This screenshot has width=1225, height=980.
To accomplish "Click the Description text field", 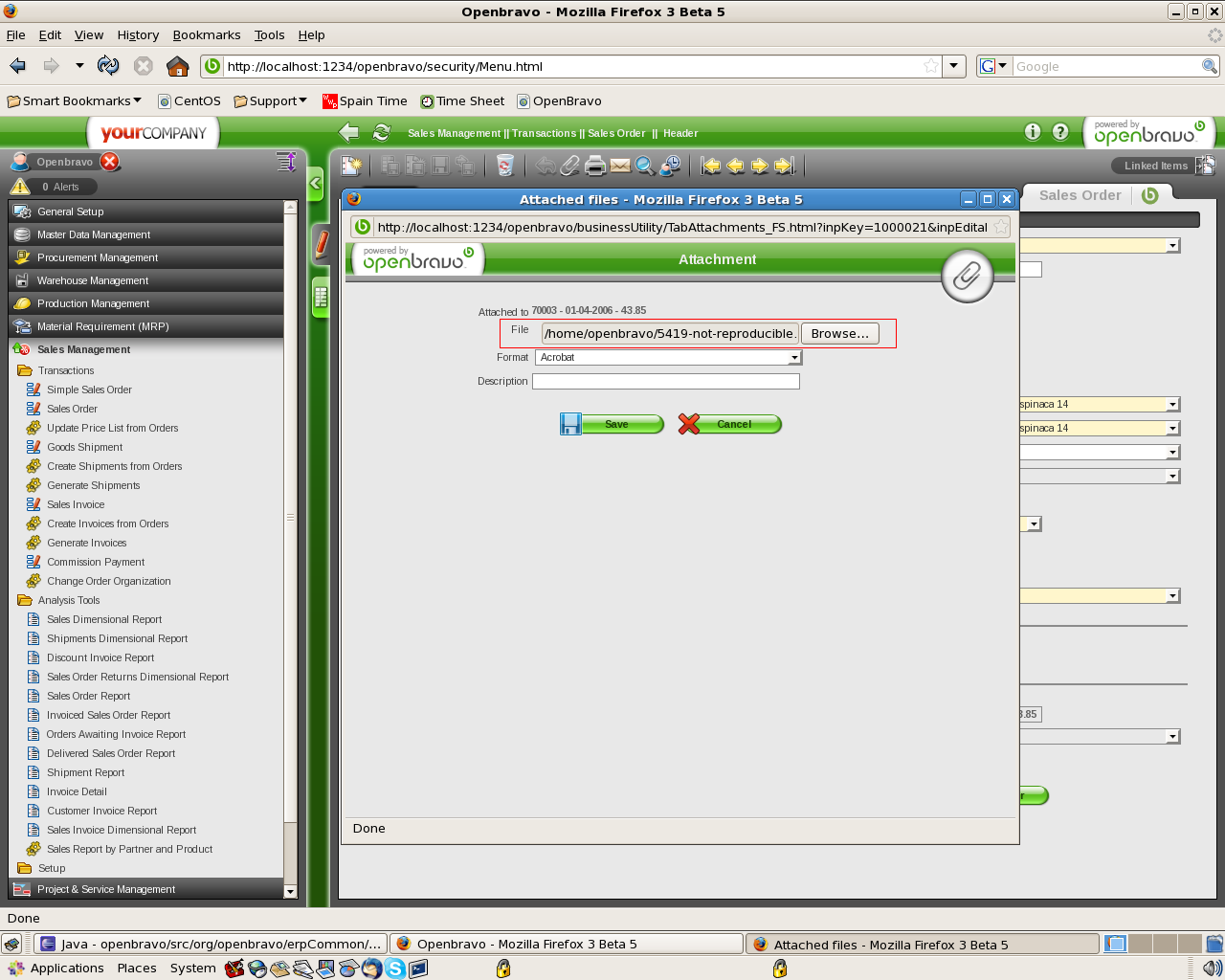I will (x=665, y=381).
